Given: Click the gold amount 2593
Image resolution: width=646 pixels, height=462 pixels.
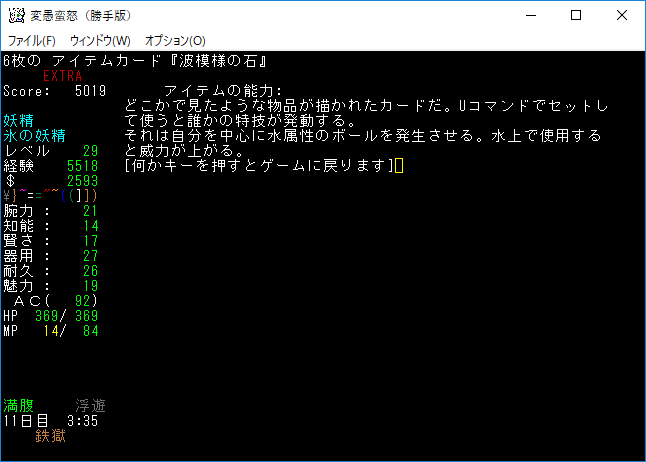Looking at the screenshot, I should [x=82, y=181].
